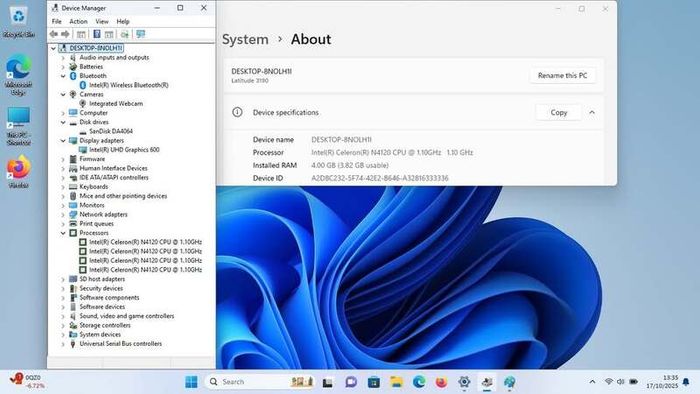Expand Audio inputs and outputs node
Image resolution: width=700 pixels, height=394 pixels.
tap(63, 58)
